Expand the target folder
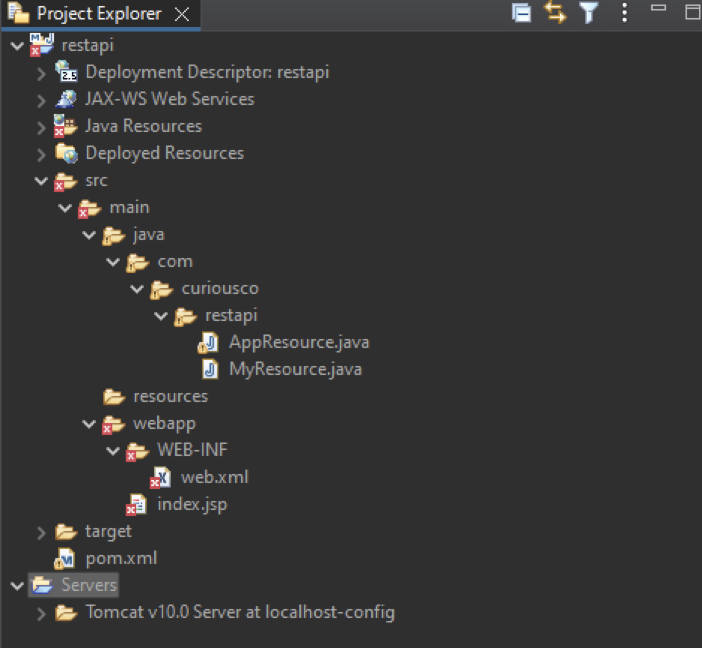Viewport: 702px width, 648px height. coord(41,532)
